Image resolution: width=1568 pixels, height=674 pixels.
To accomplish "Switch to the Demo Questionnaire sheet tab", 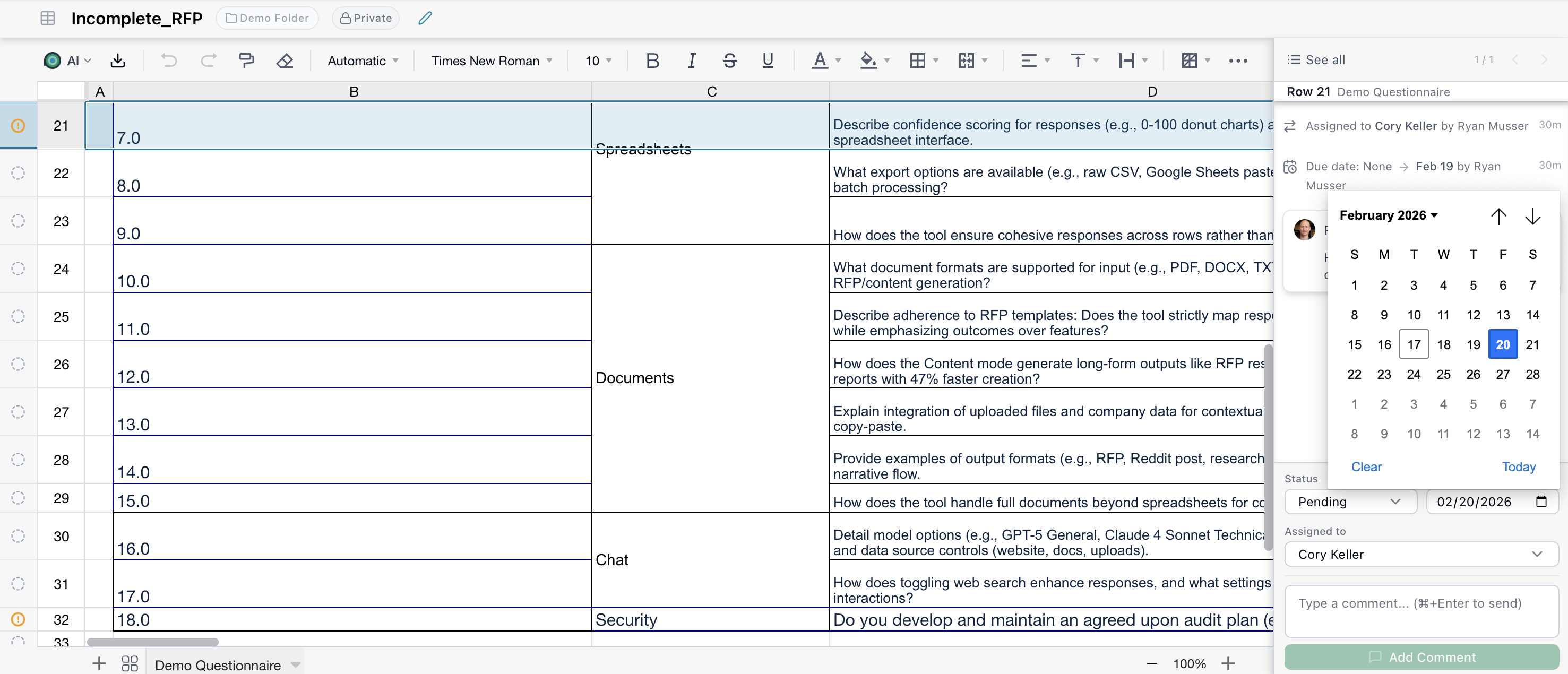I will click(219, 664).
